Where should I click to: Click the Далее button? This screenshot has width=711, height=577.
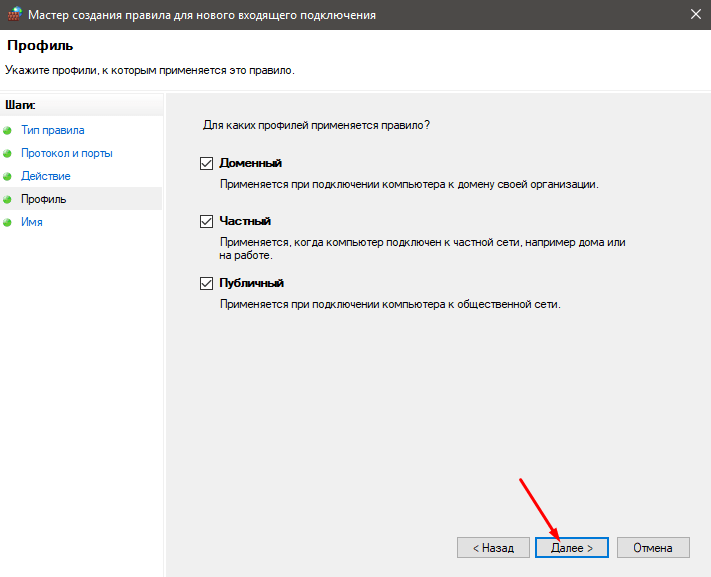[x=572, y=548]
